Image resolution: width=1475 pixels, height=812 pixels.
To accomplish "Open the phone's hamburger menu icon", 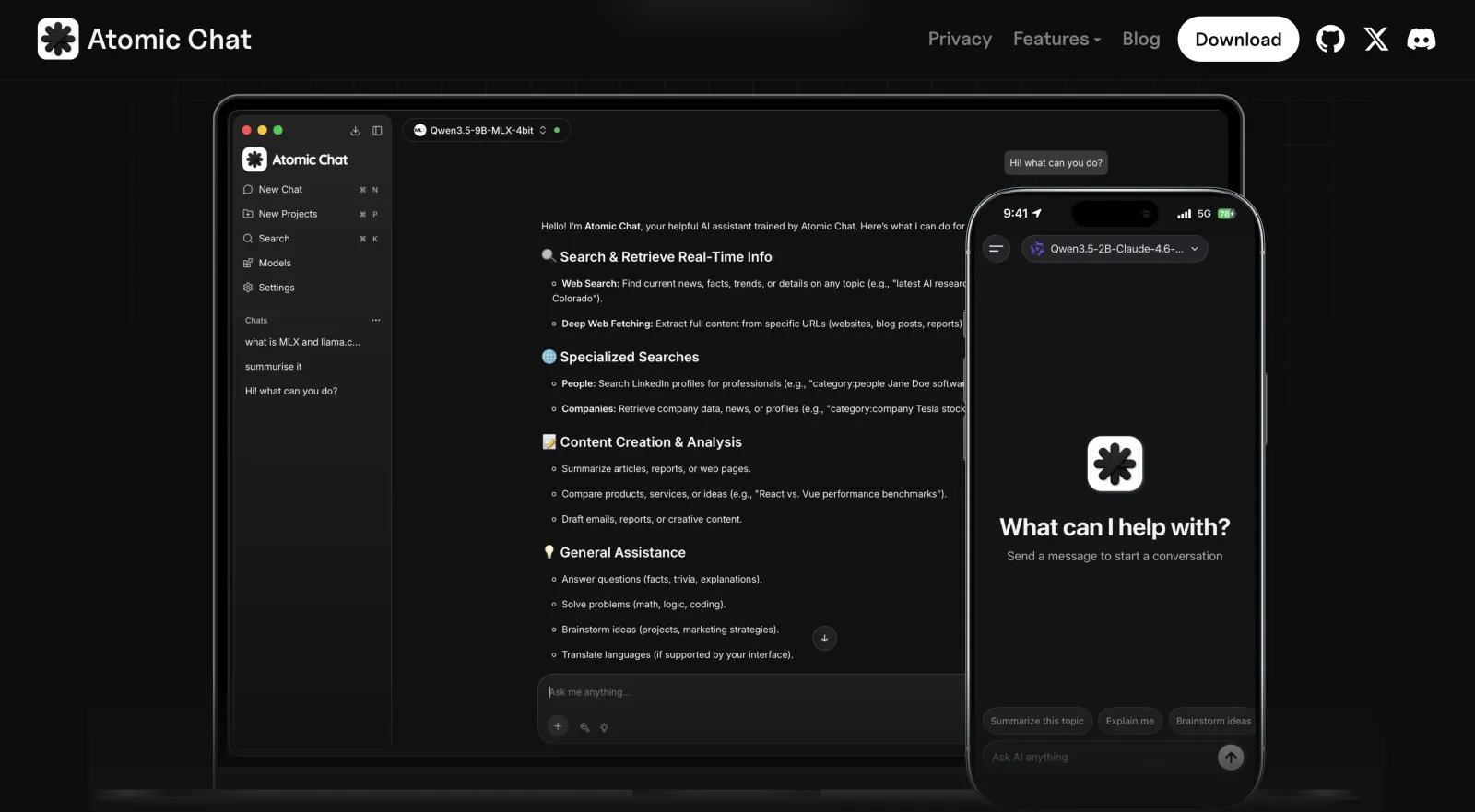I will (997, 249).
